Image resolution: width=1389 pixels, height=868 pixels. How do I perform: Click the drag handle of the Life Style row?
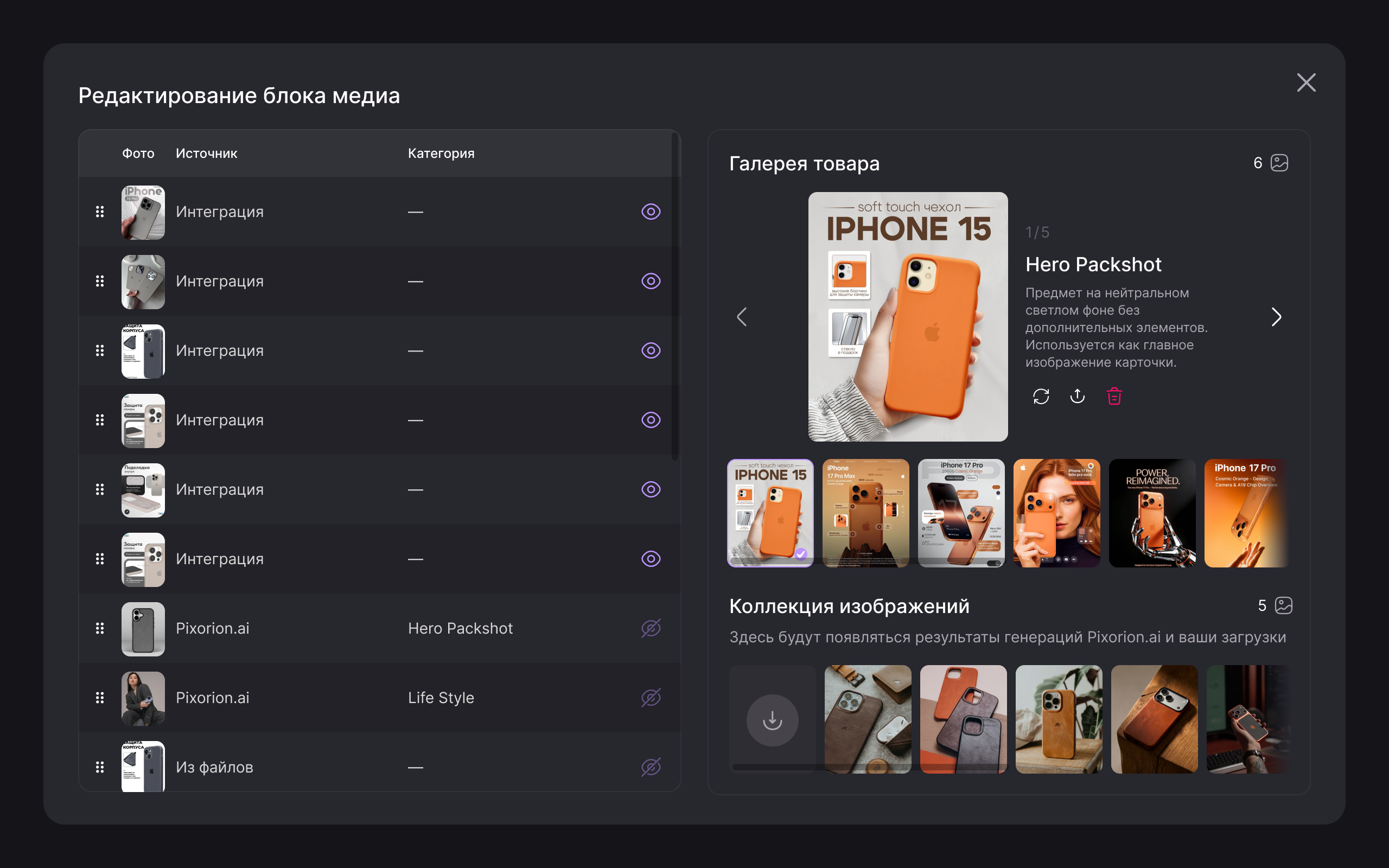pyautogui.click(x=100, y=698)
